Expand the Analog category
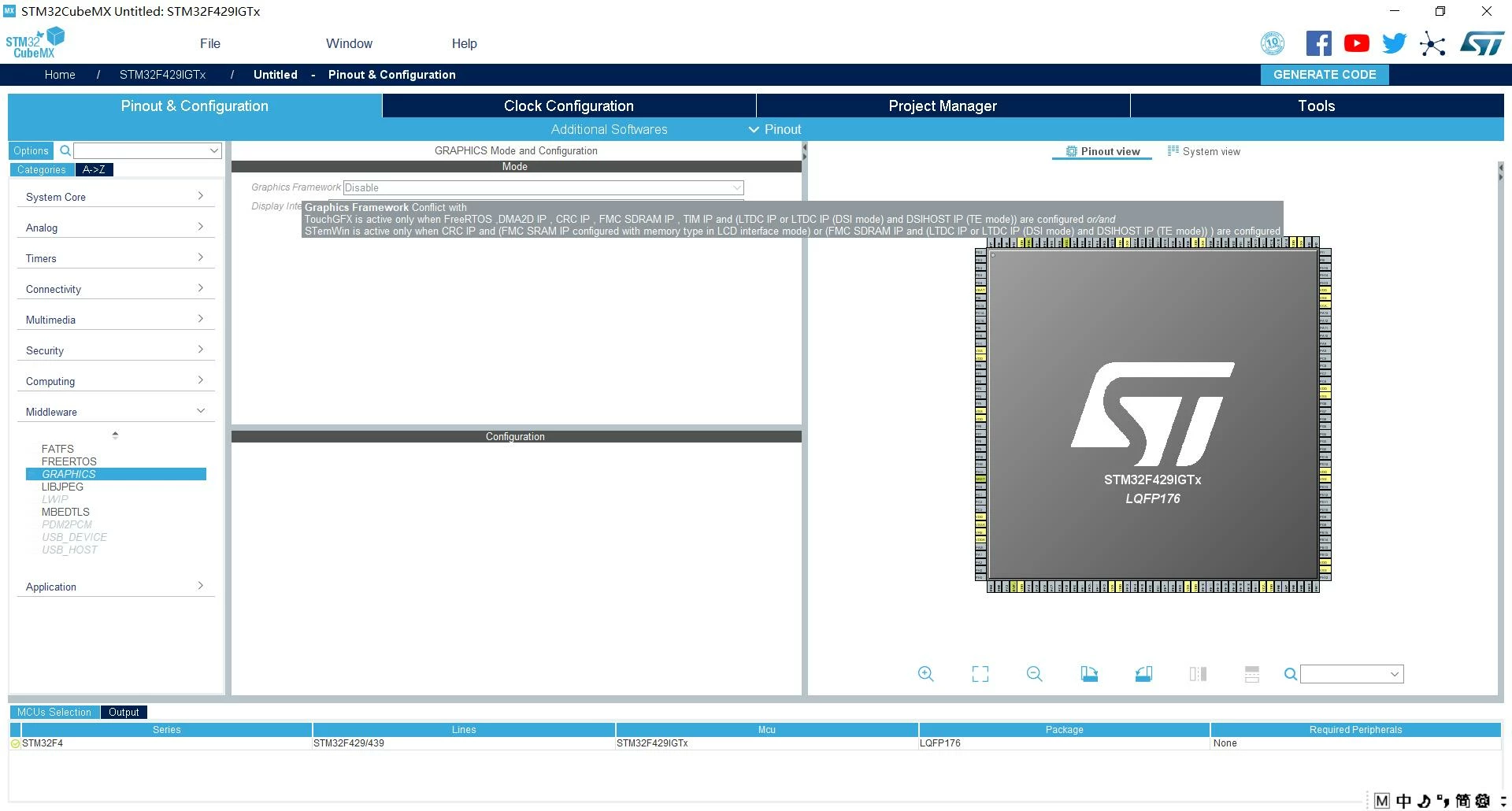 point(115,228)
